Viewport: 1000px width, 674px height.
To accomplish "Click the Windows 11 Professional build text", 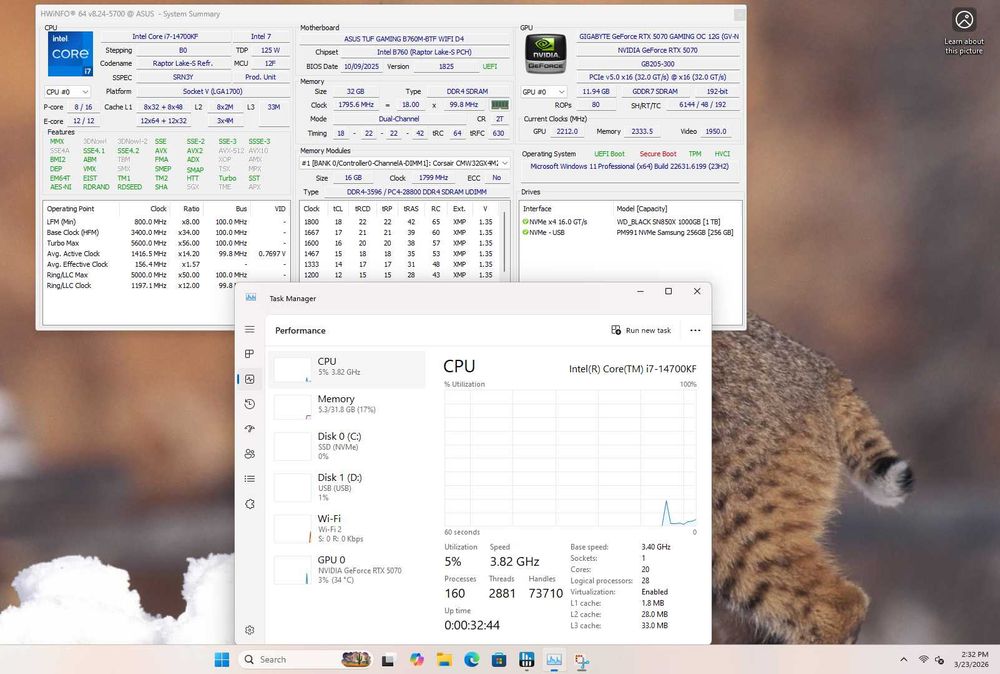I will (x=629, y=166).
